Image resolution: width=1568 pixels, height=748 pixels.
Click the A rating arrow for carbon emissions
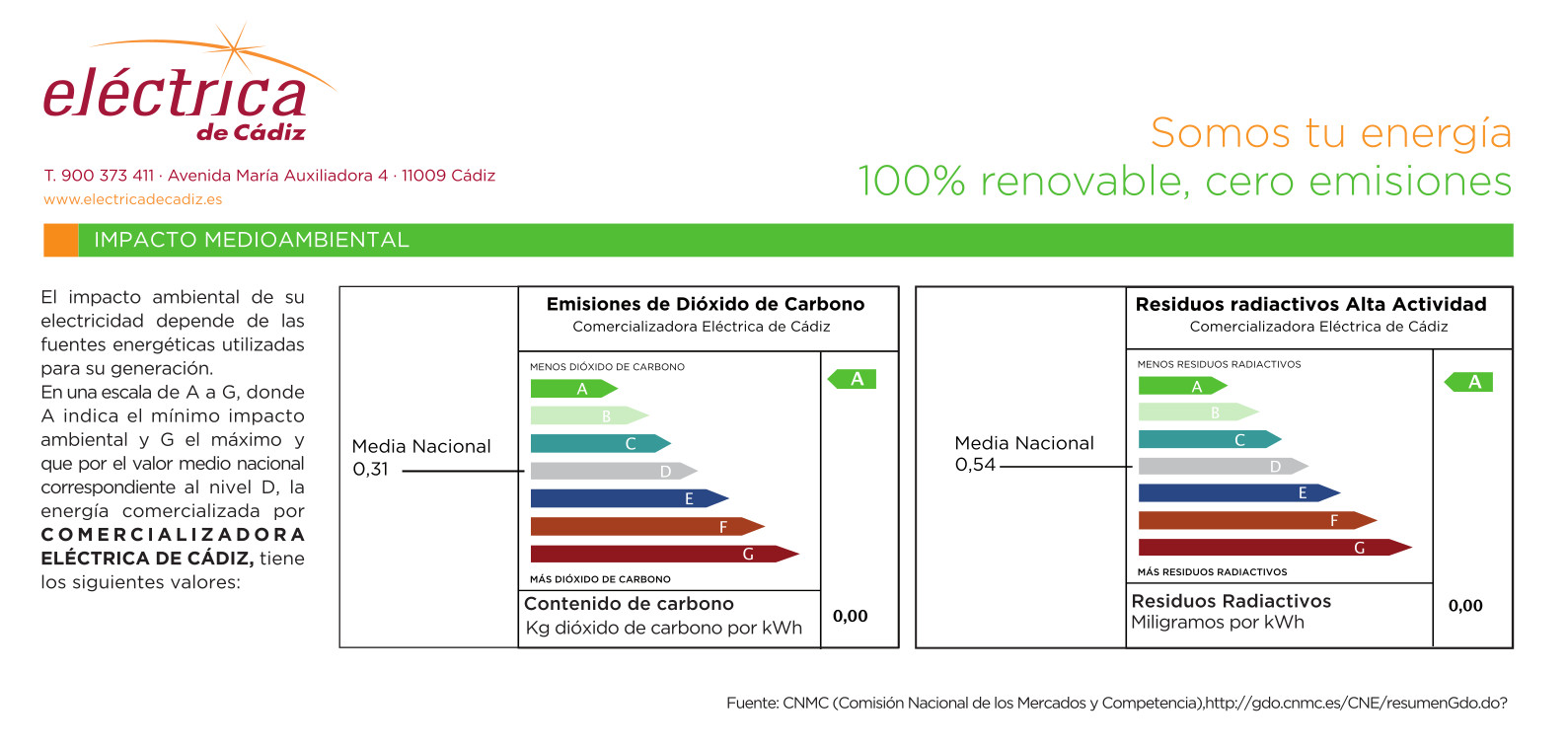(x=852, y=379)
